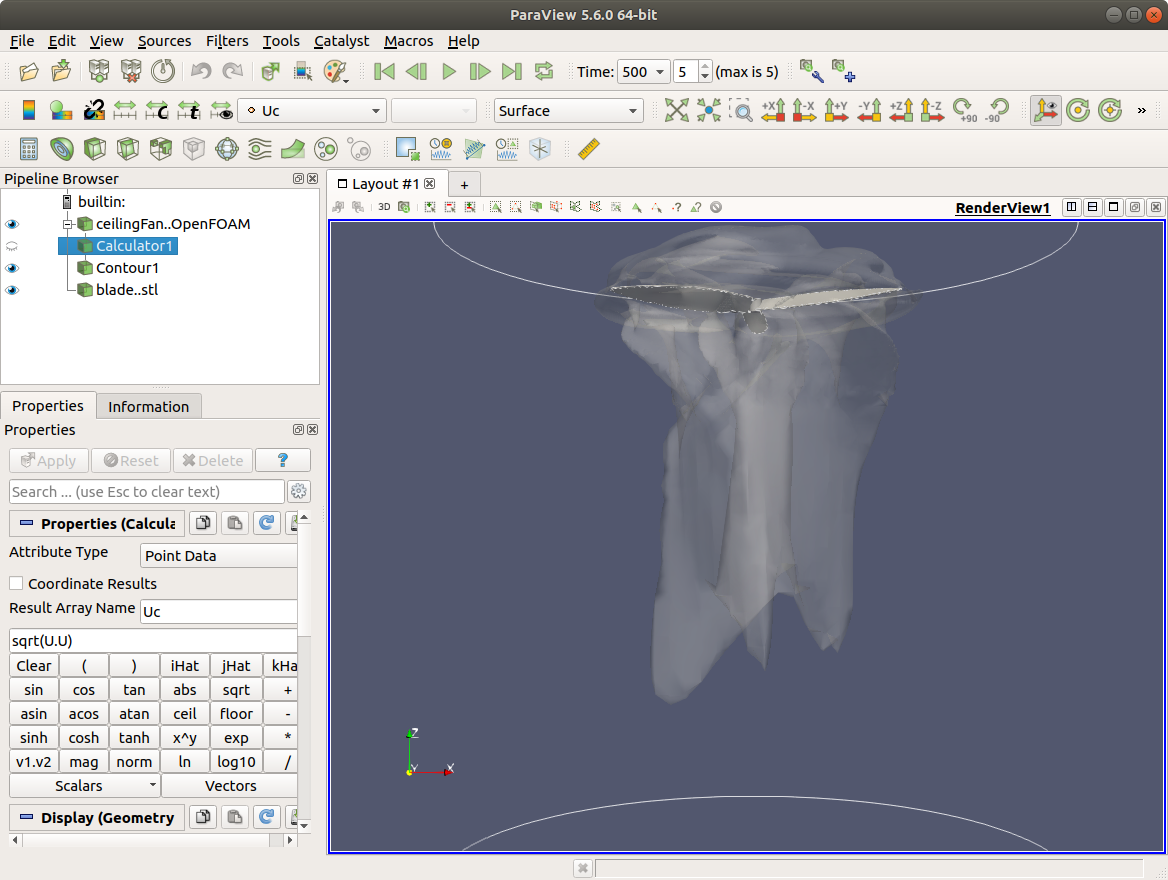Screen dimensions: 1168x880
Task: Show Calculator1 using its eye icon
Action: [12, 246]
